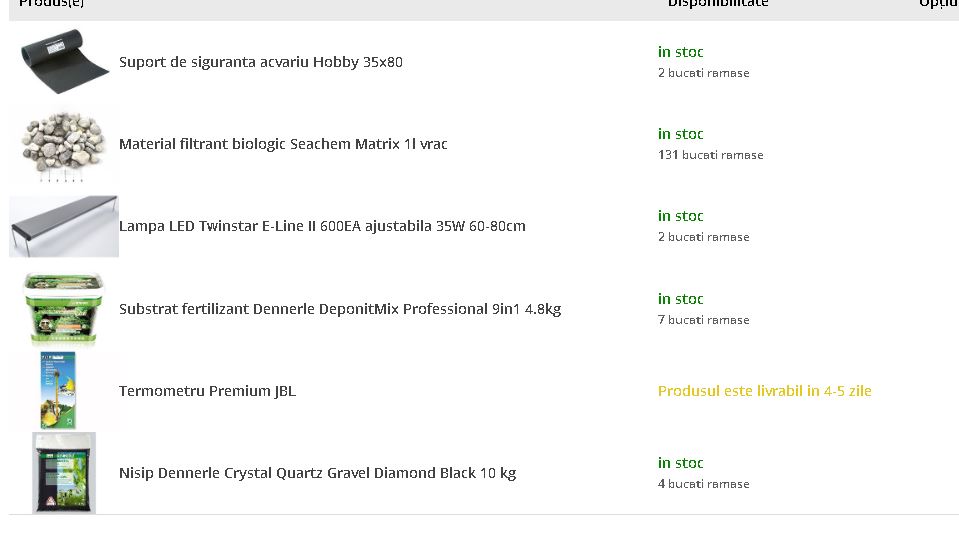Click the Produs(e) column header
The width and height of the screenshot is (959, 535).
51,3
